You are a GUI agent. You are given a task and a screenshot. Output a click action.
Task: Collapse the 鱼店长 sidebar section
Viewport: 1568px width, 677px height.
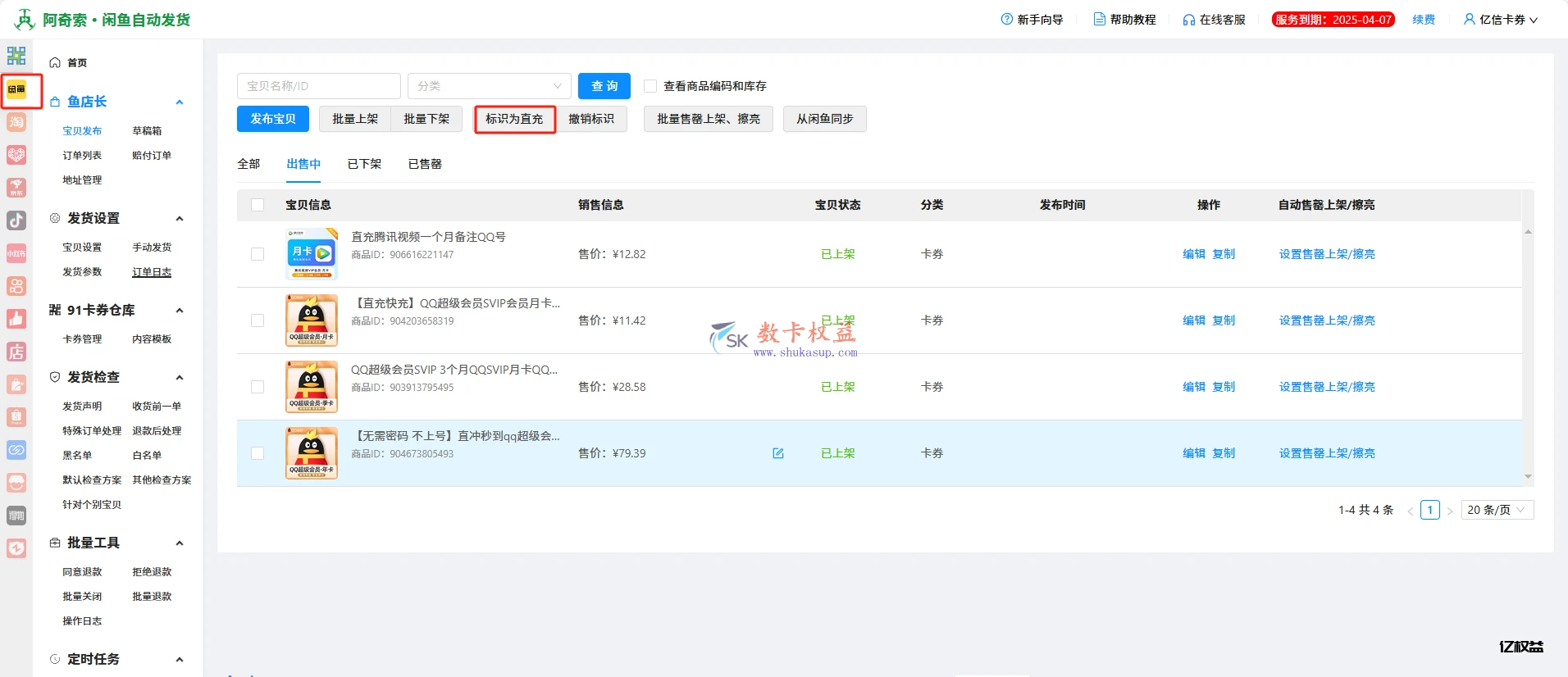click(x=180, y=102)
